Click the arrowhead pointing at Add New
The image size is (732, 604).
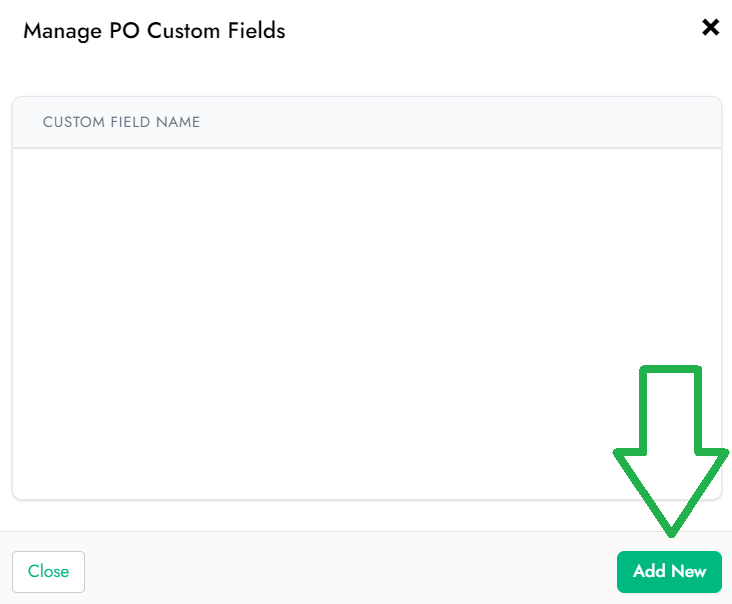click(x=671, y=492)
